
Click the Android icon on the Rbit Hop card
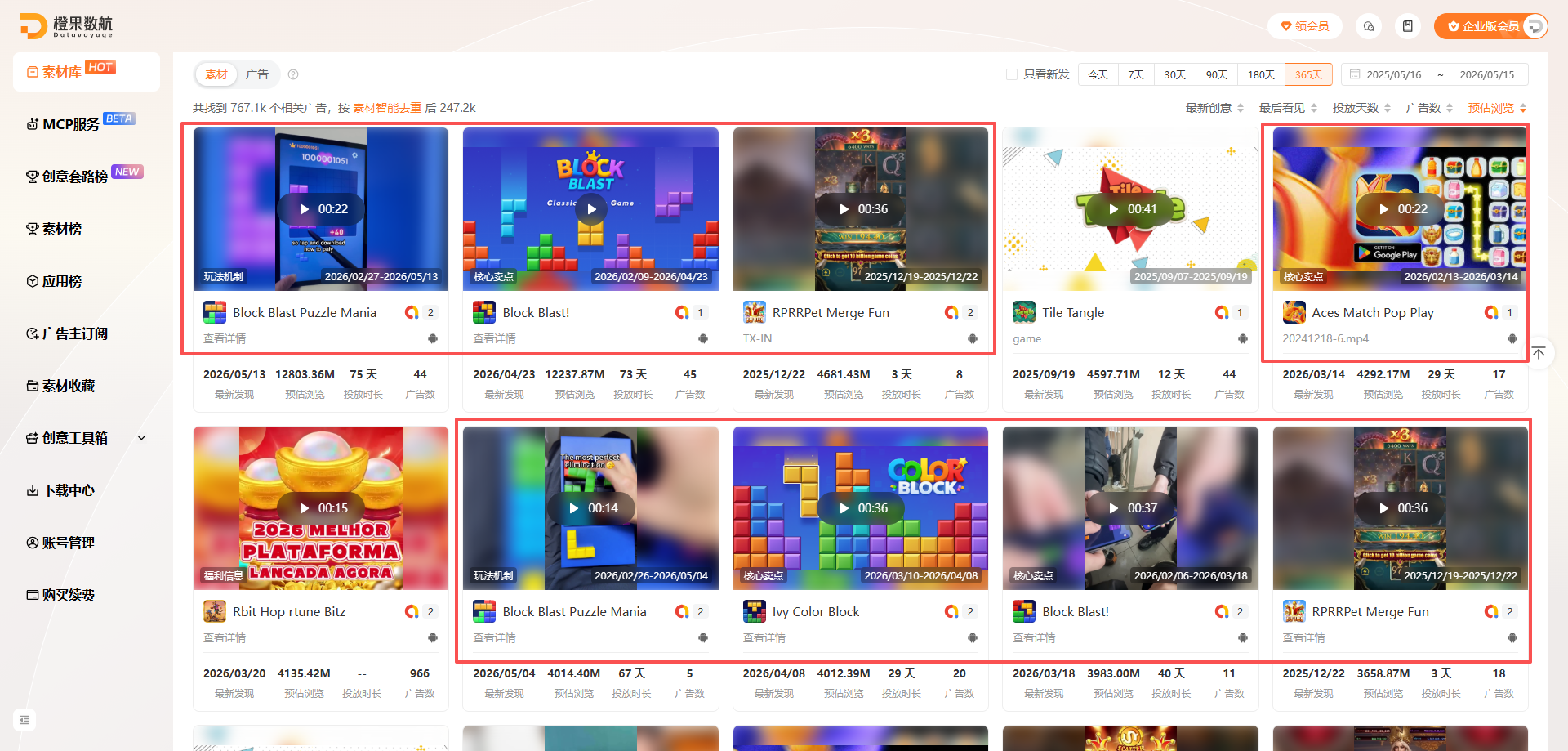pos(433,637)
